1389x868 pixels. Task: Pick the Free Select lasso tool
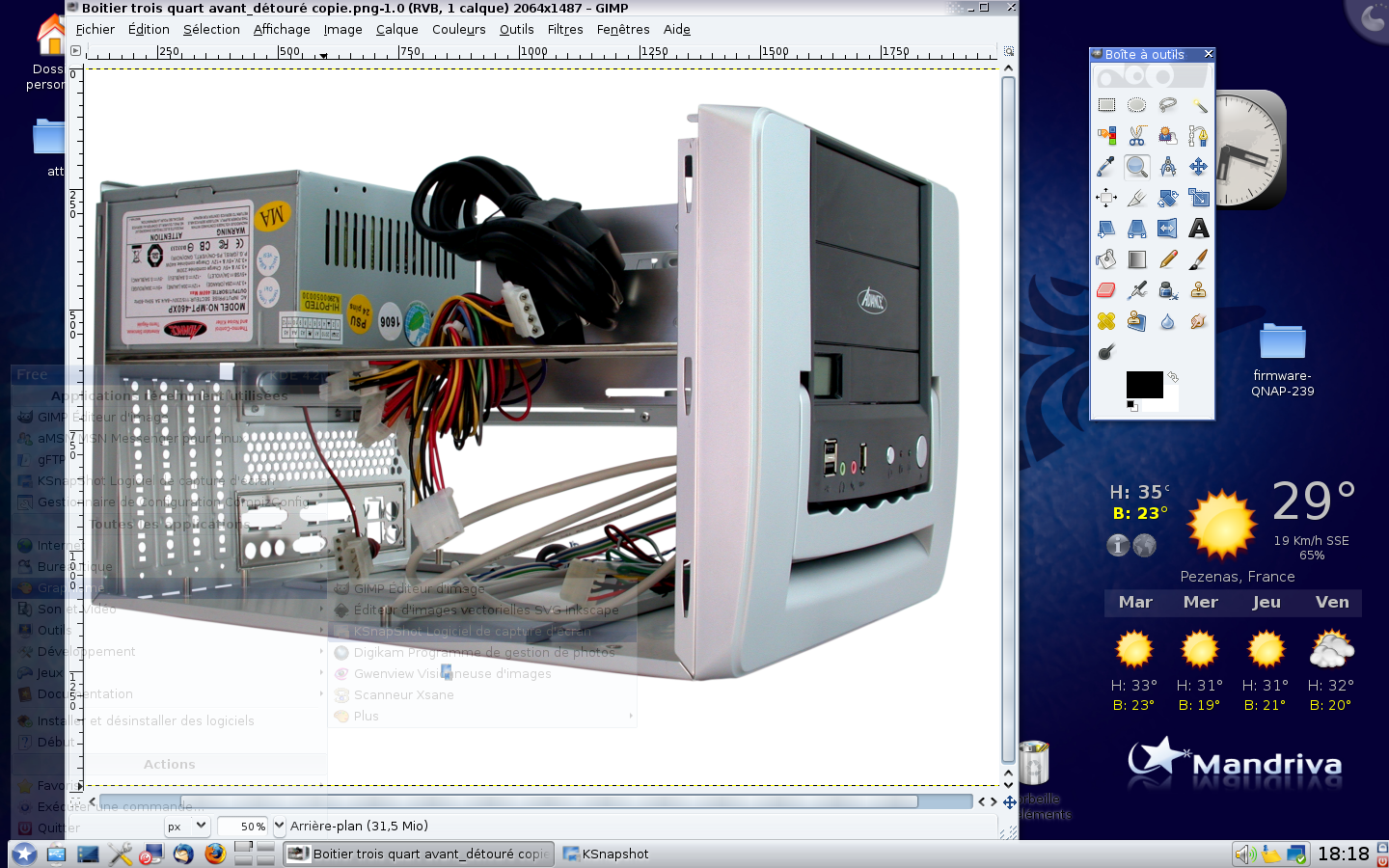(x=1168, y=105)
